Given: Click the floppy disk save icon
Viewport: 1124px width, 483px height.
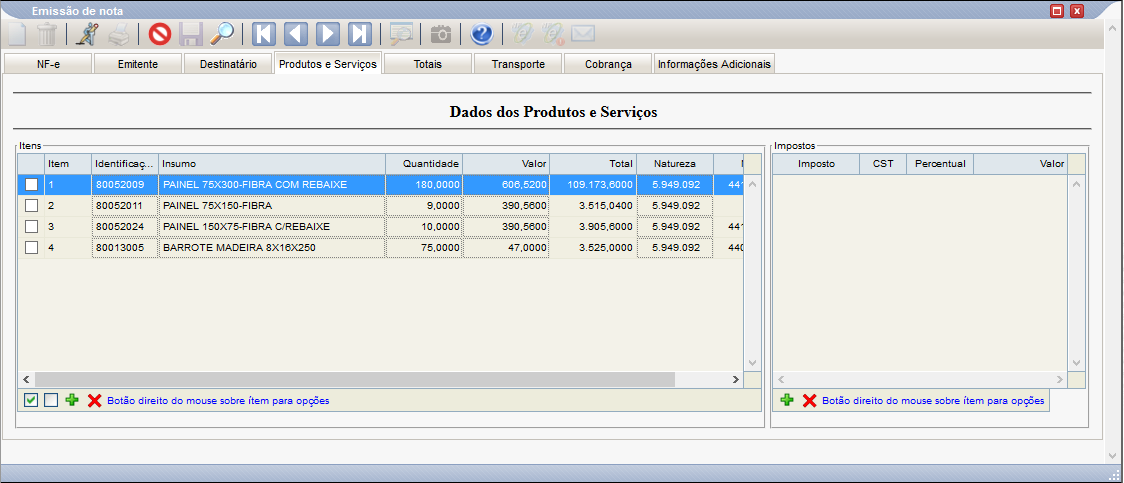Looking at the screenshot, I should [191, 34].
